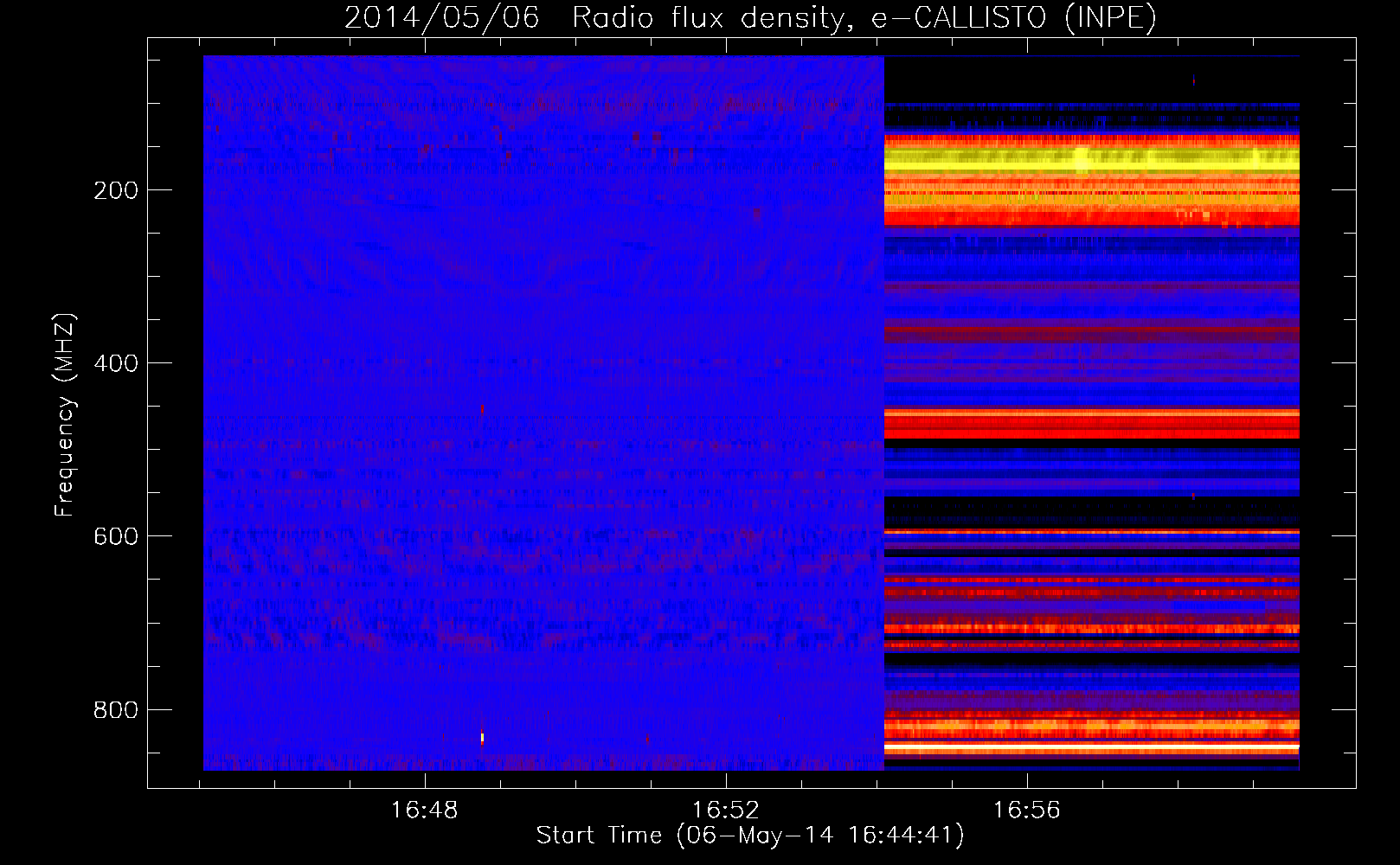Click the 16:48 time tick label
Viewport: 1400px width, 865px height.
pyautogui.click(x=424, y=811)
